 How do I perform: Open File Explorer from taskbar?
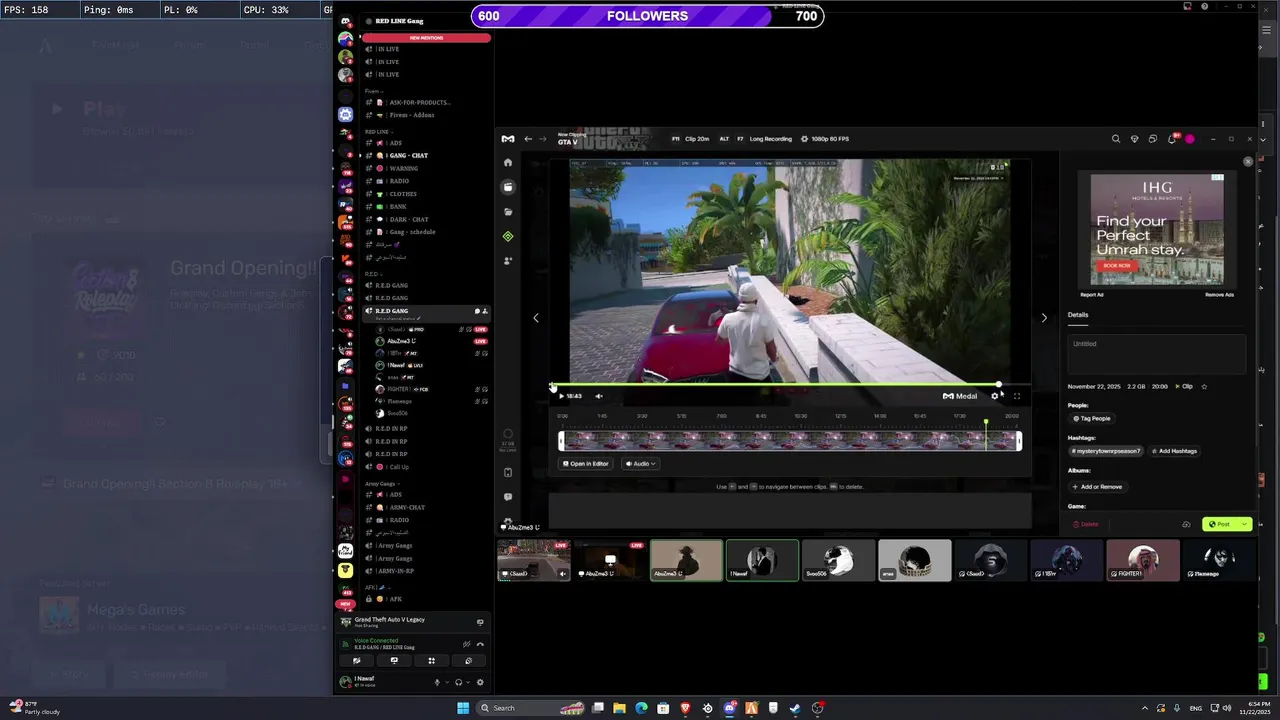coord(620,708)
